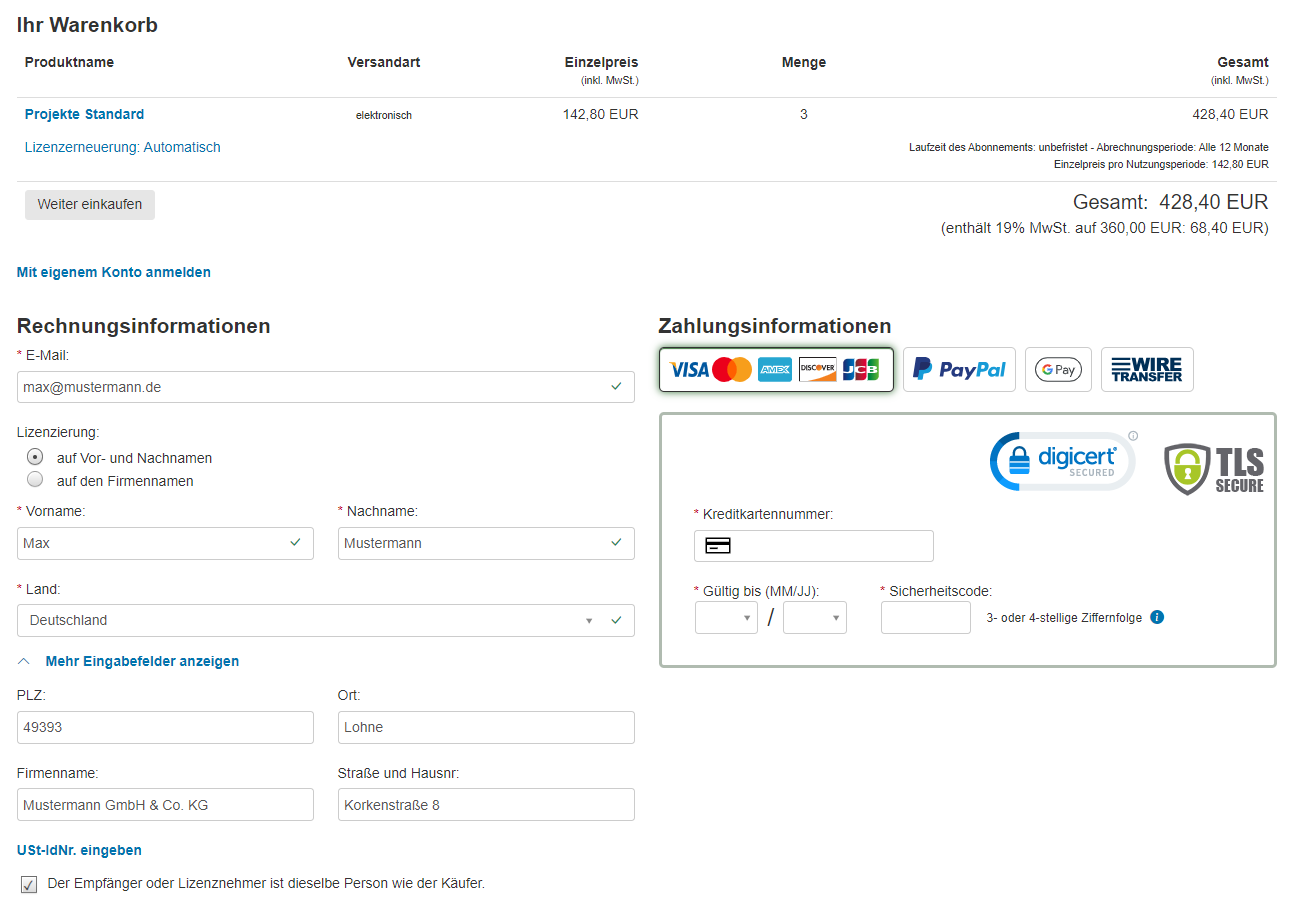Click the card icon in Kreditkartennummer field
Viewport: 1292px width, 917px height.
tap(718, 546)
